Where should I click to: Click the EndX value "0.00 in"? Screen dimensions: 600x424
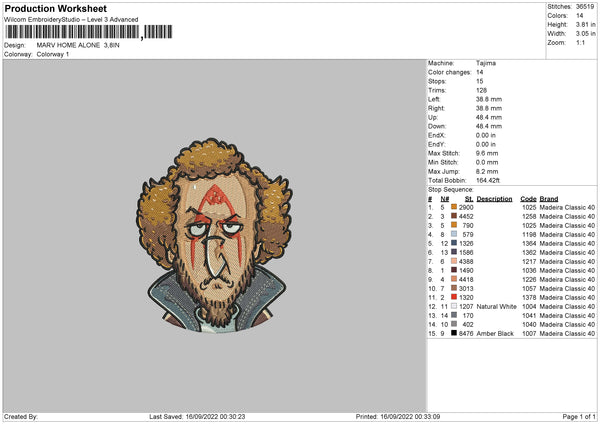point(486,135)
